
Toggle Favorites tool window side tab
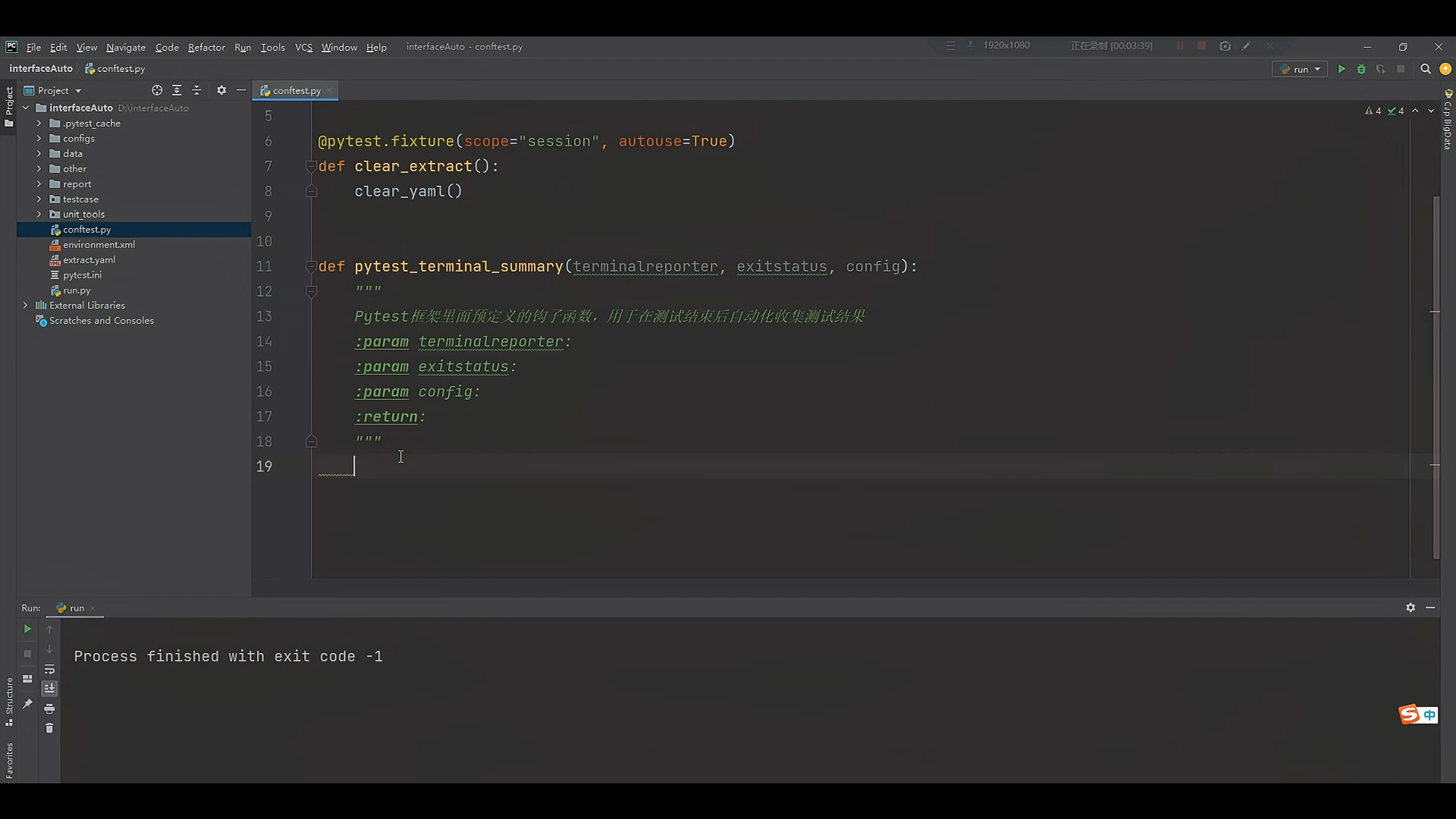[x=9, y=761]
